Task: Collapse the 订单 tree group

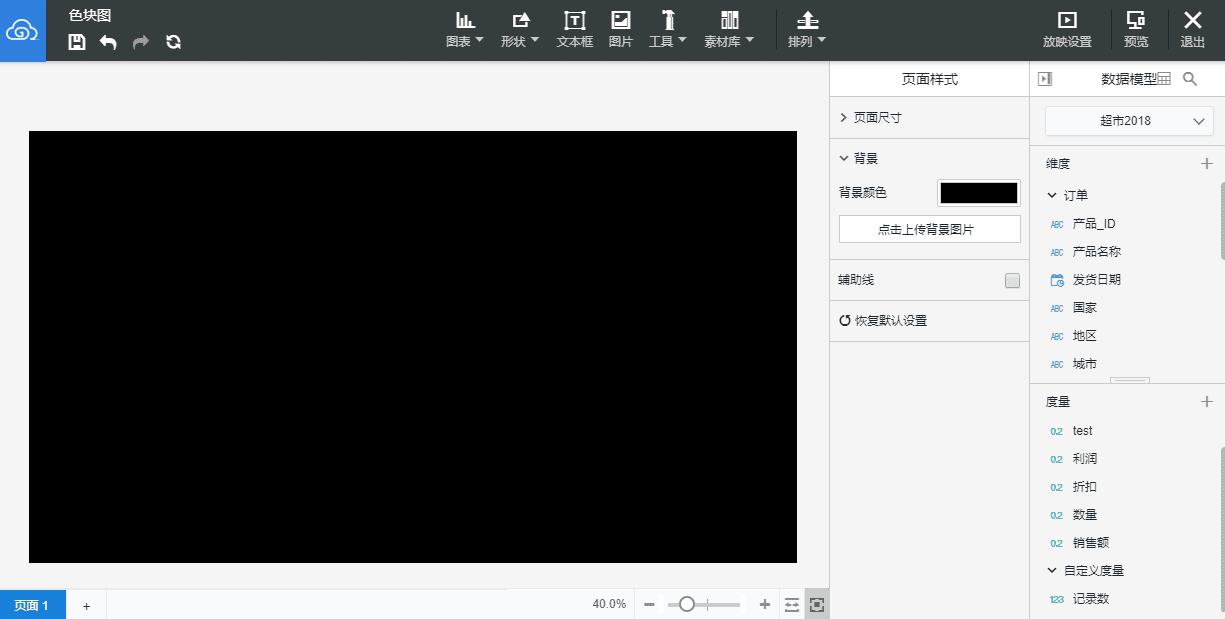Action: [x=1051, y=195]
